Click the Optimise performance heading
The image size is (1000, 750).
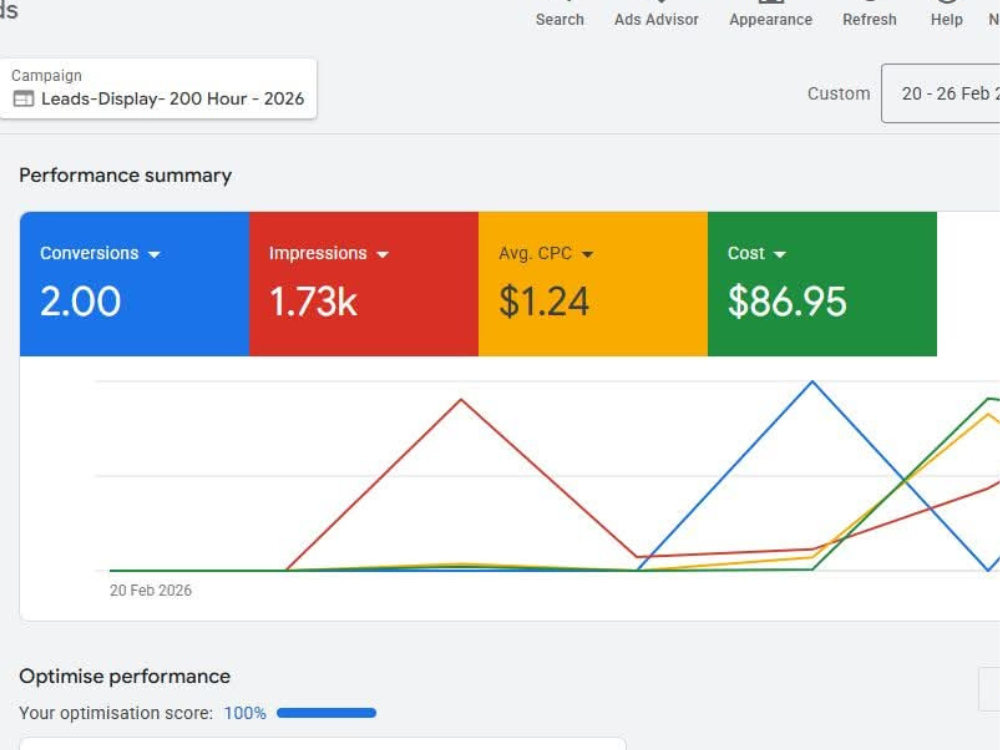pos(124,676)
